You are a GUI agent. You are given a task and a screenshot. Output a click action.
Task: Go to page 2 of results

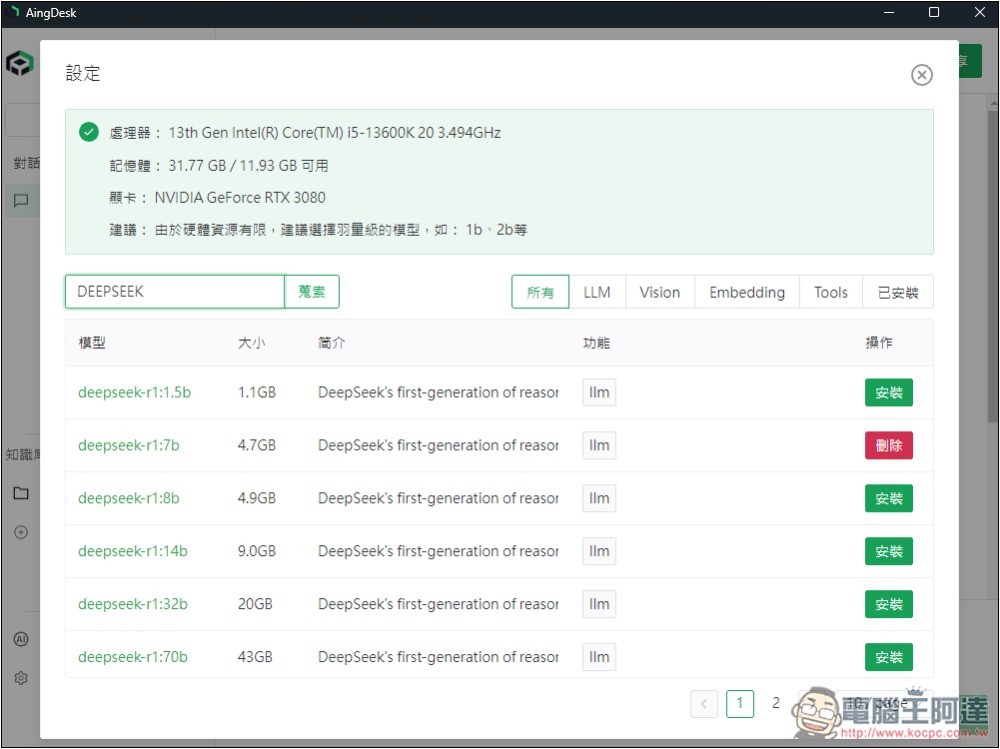[x=775, y=704]
